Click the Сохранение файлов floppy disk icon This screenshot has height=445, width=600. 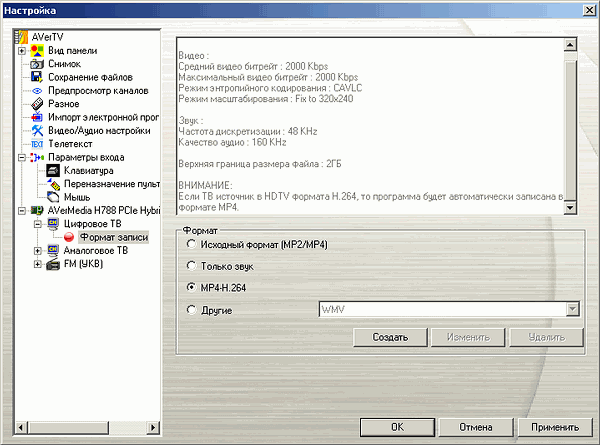coord(37,76)
